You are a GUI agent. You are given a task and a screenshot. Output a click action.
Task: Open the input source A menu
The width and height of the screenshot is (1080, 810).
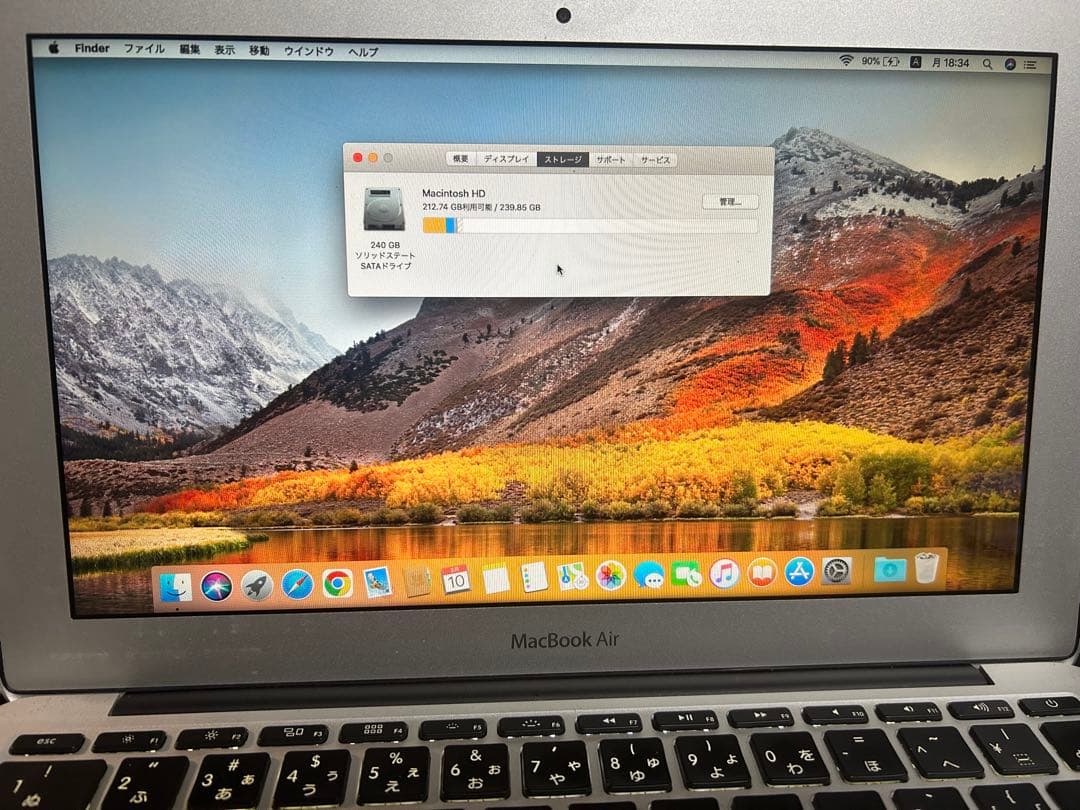[x=915, y=62]
